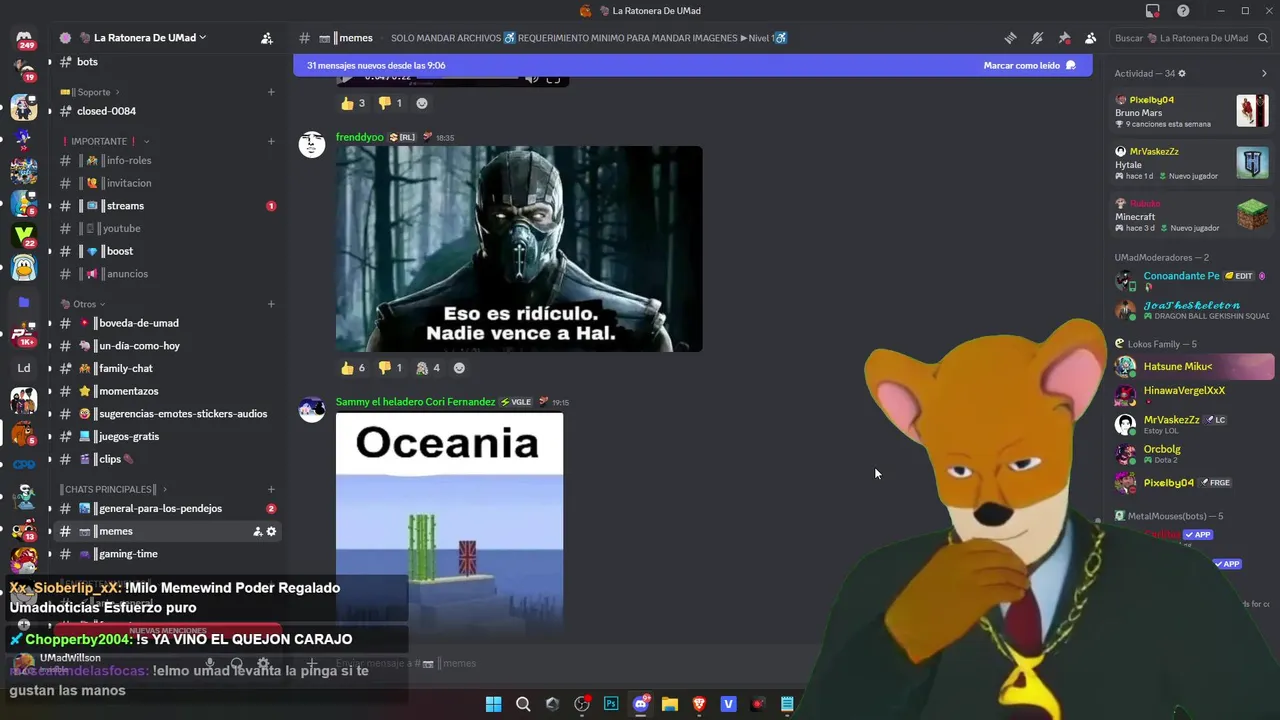The height and width of the screenshot is (720, 1280).
Task: Open the Actividad settings gear
Action: pyautogui.click(x=1182, y=73)
